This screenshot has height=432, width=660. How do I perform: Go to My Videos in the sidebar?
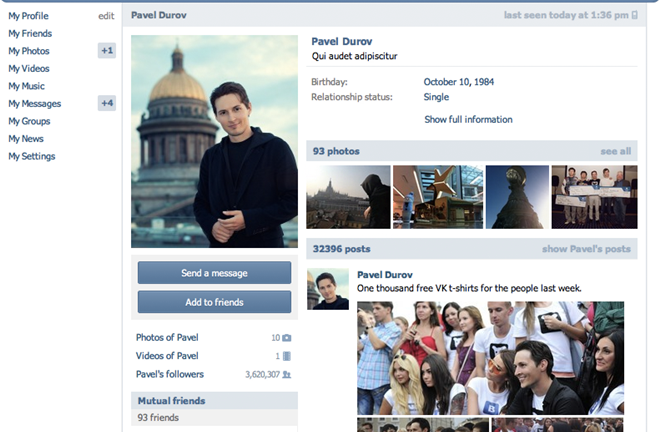[x=29, y=68]
